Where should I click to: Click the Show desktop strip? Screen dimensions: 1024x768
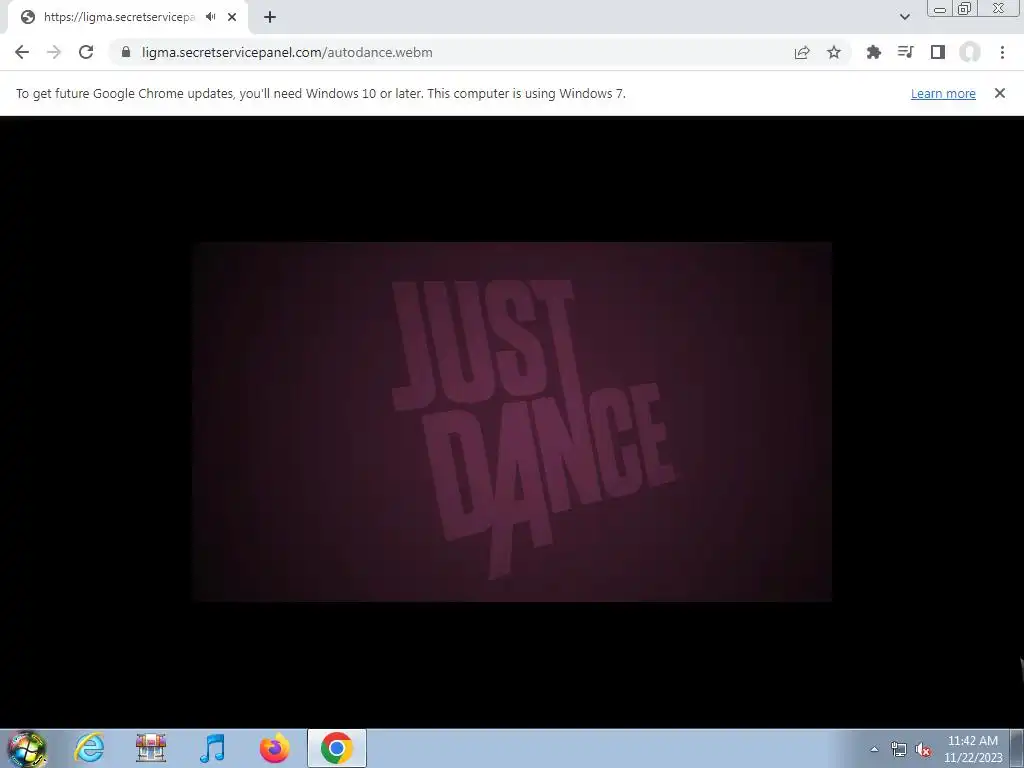click(x=1019, y=748)
